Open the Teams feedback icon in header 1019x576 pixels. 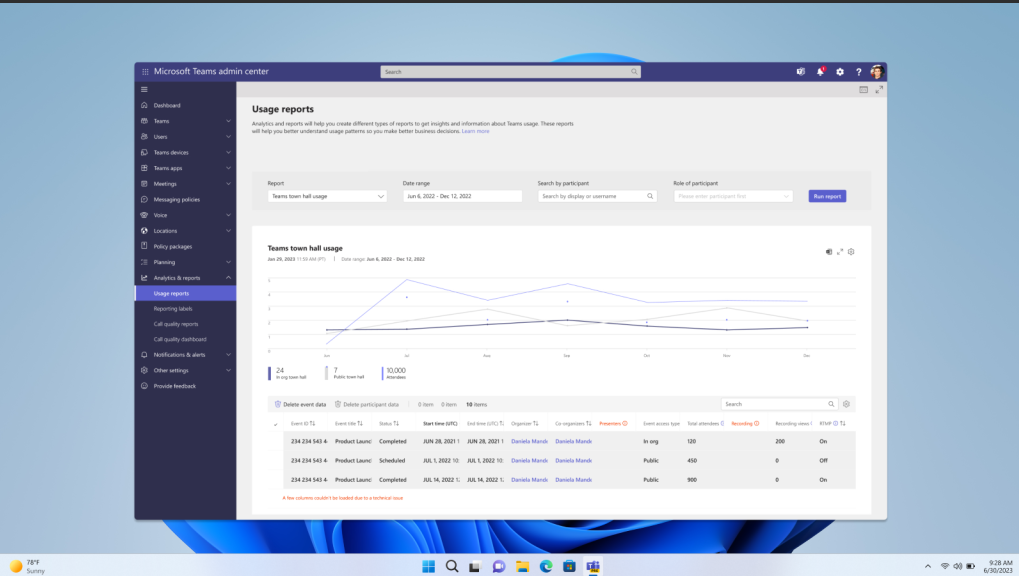[801, 72]
